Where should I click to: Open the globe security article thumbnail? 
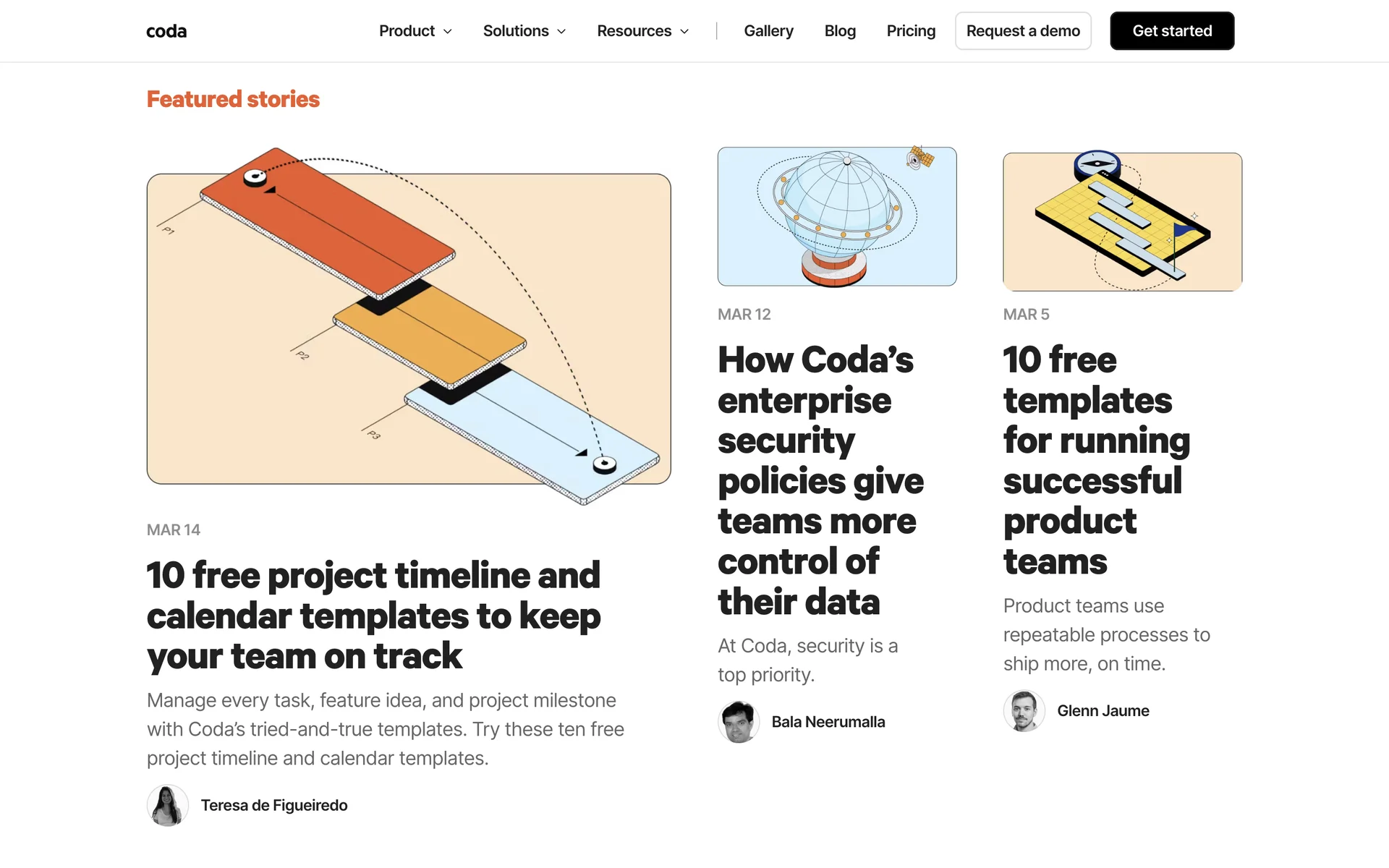[837, 216]
